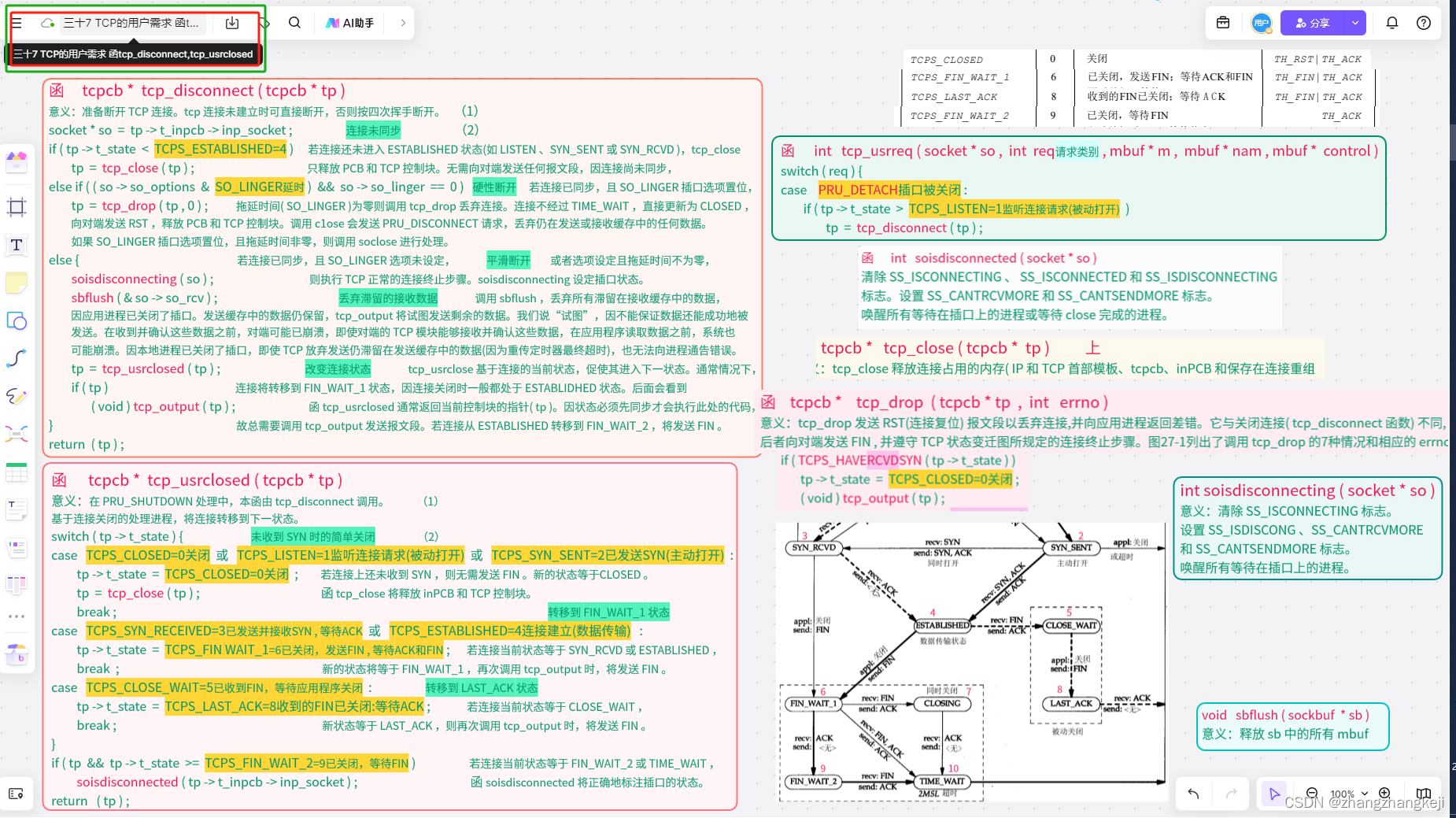The height and width of the screenshot is (818, 1456).
Task: Open more tools ellipsis in sidebar
Action: pyautogui.click(x=17, y=616)
